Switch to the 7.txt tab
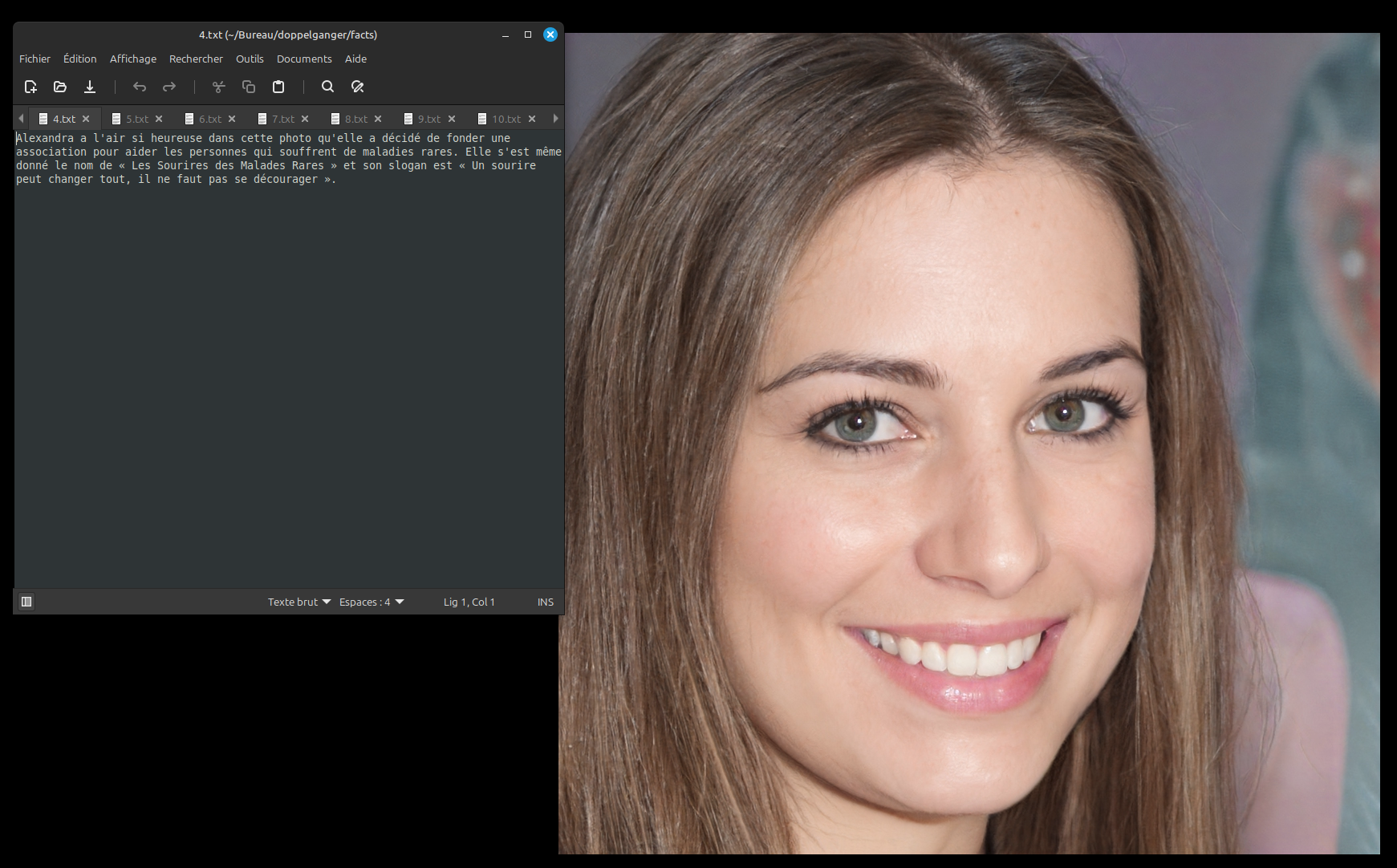The image size is (1397, 868). pyautogui.click(x=282, y=119)
